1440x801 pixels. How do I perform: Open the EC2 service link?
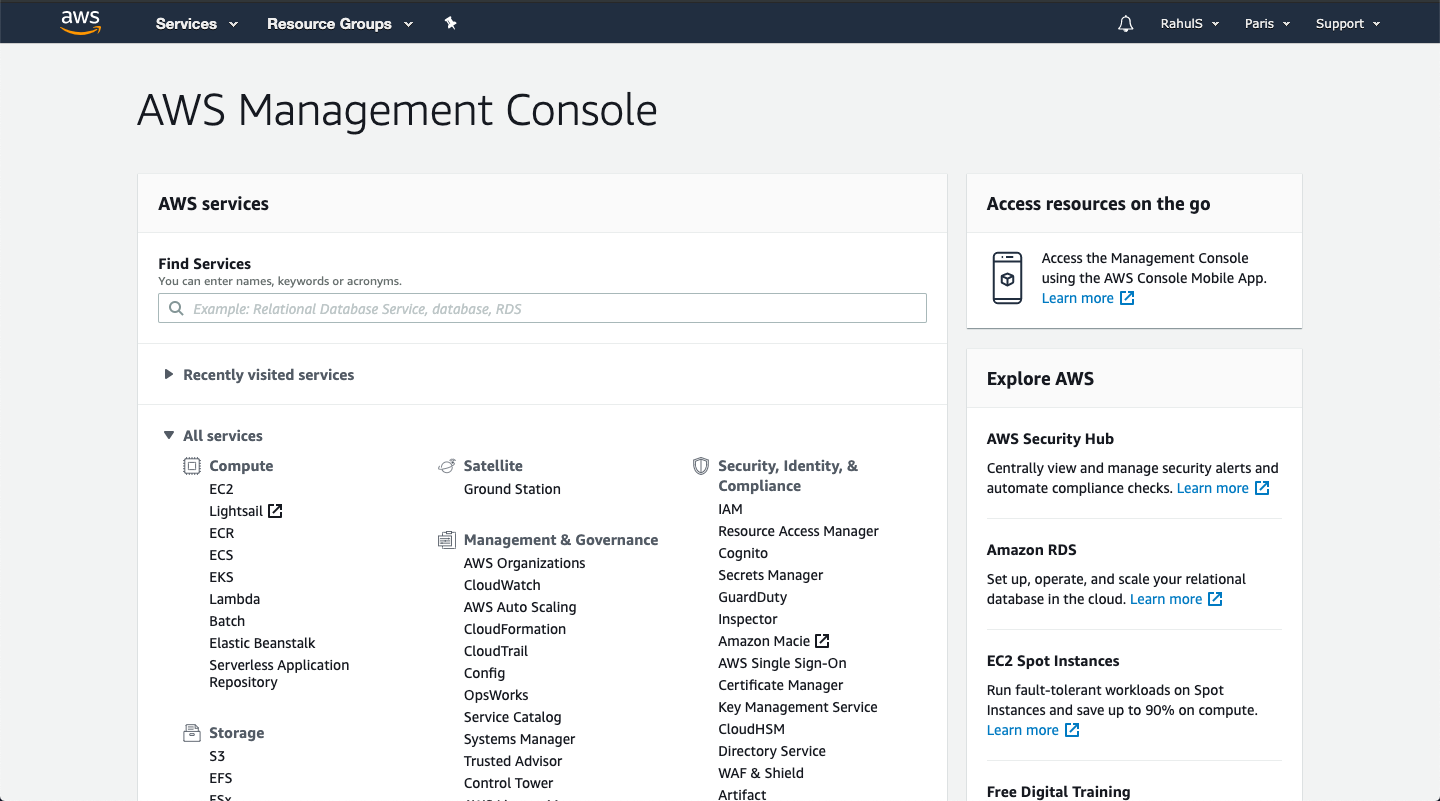221,489
